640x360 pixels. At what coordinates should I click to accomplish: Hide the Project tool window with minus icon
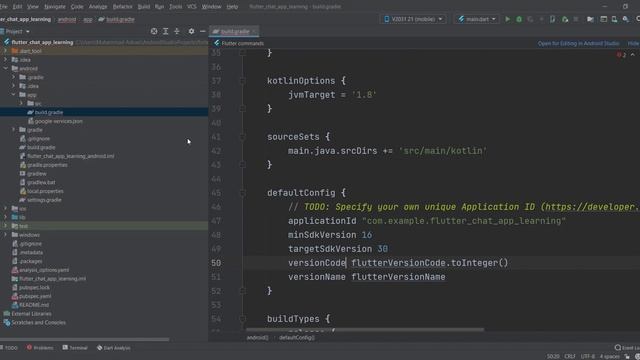[202, 31]
